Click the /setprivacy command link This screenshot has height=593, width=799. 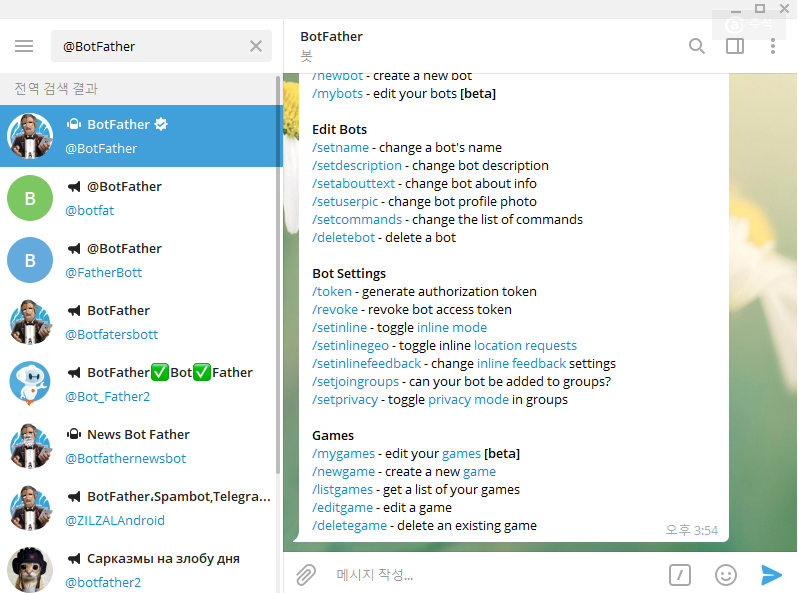click(x=345, y=400)
